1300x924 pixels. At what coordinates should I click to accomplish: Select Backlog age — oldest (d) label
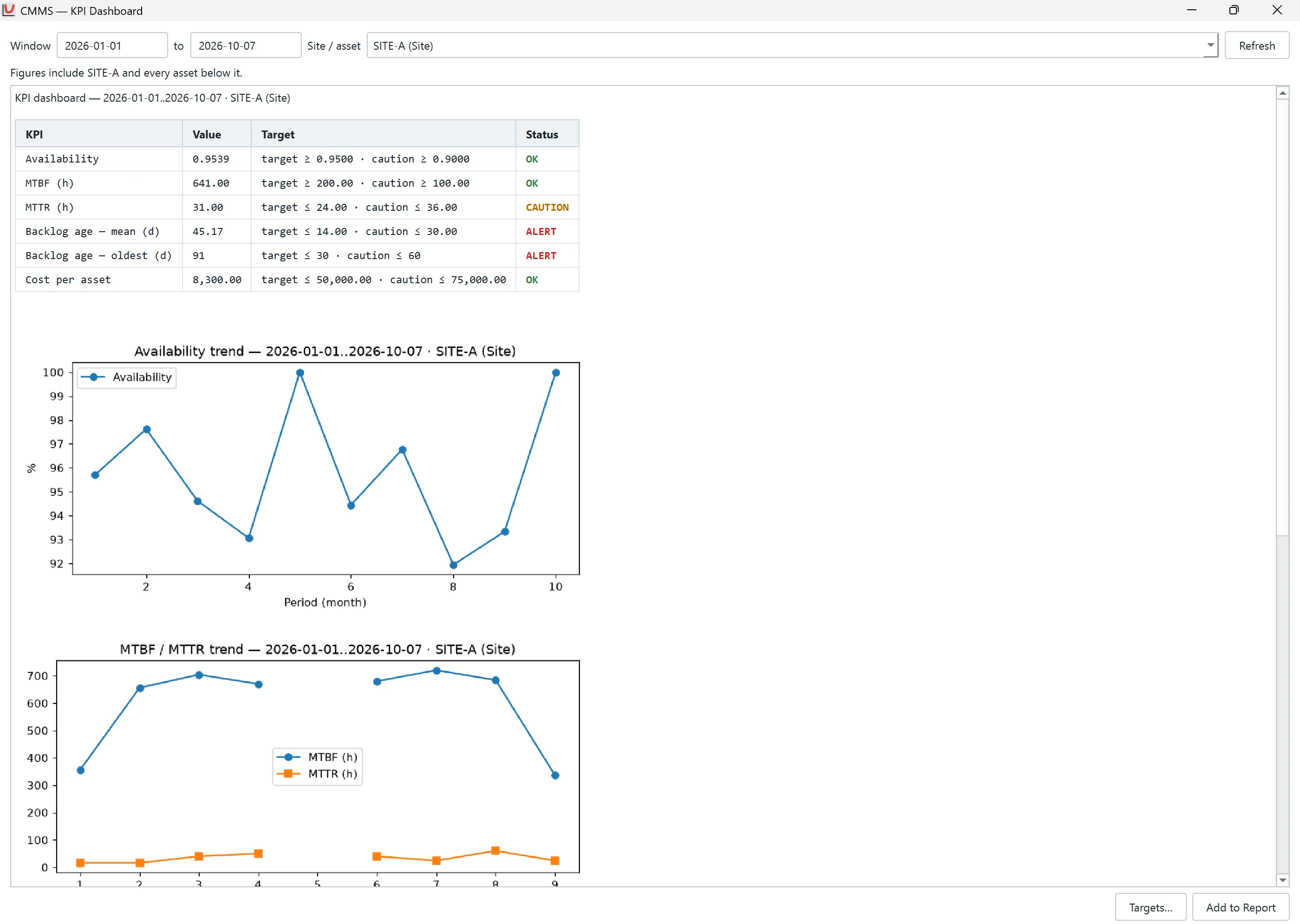click(x=98, y=255)
